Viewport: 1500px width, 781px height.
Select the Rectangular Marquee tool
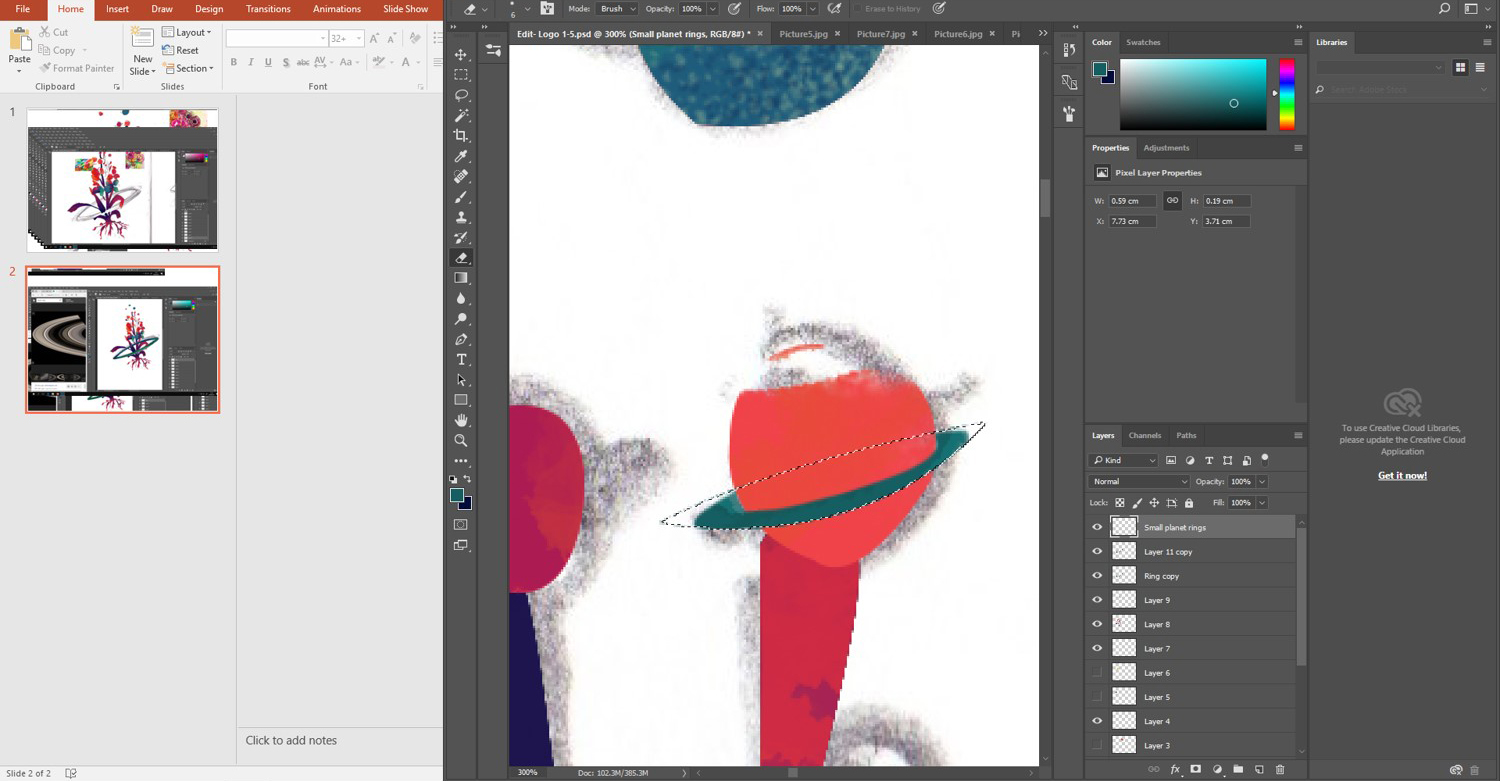[x=461, y=75]
